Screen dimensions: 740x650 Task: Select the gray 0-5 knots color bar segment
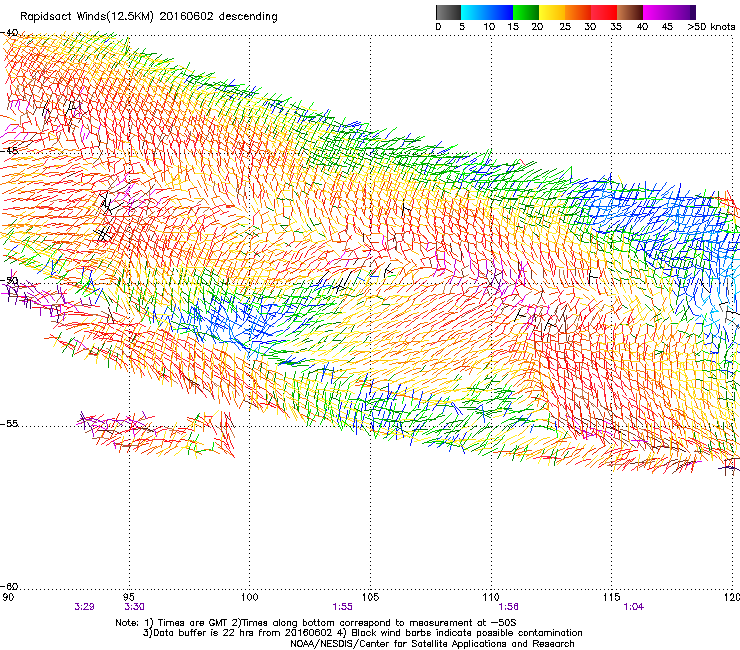(x=449, y=12)
